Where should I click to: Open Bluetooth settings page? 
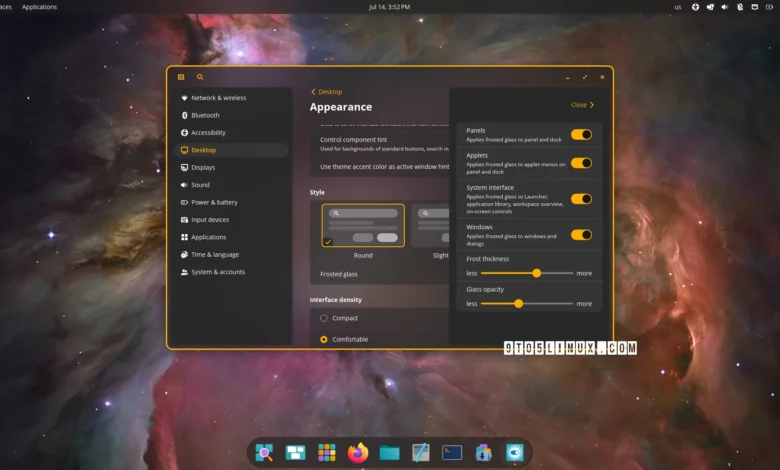232,115
